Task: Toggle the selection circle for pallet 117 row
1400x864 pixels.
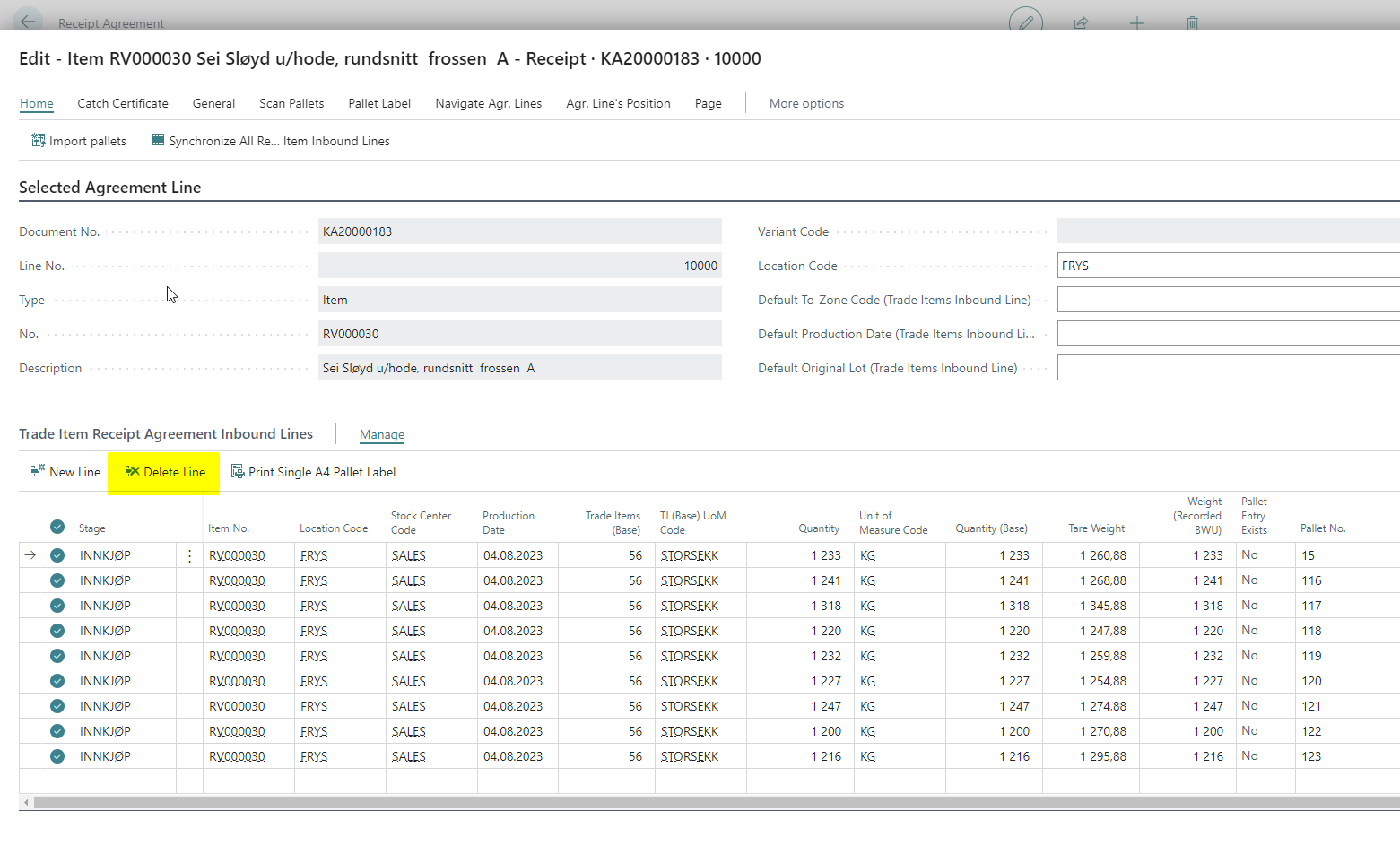Action: click(x=57, y=606)
